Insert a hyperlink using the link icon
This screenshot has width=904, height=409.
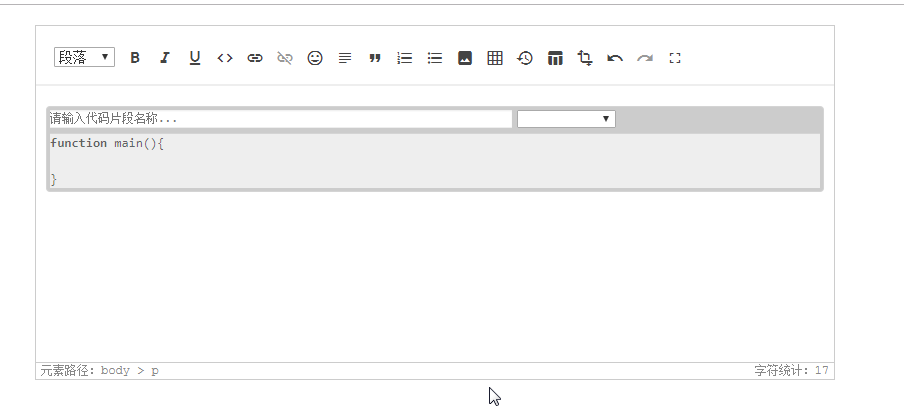[255, 58]
